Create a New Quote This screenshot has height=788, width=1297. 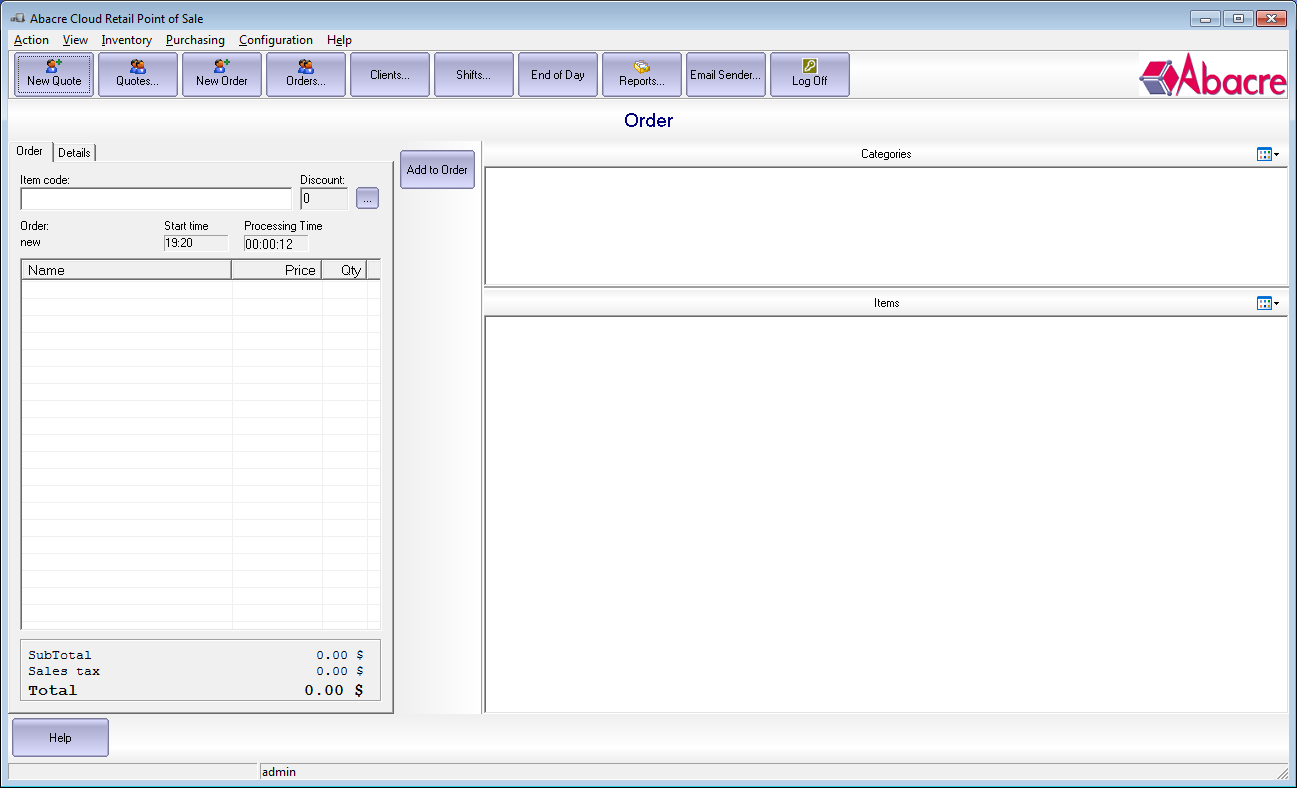coord(54,74)
